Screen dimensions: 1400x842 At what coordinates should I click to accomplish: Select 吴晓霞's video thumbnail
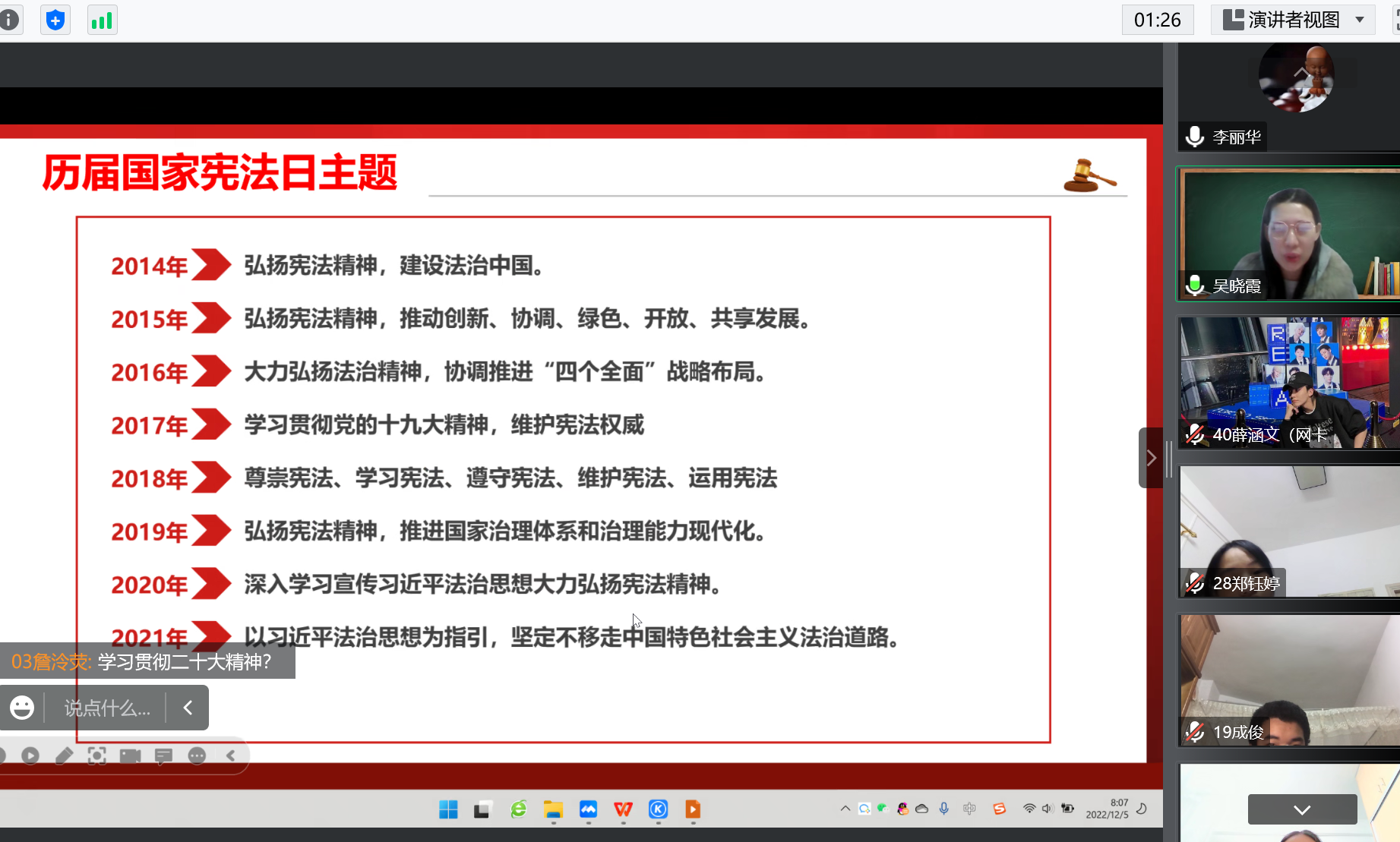tap(1288, 234)
